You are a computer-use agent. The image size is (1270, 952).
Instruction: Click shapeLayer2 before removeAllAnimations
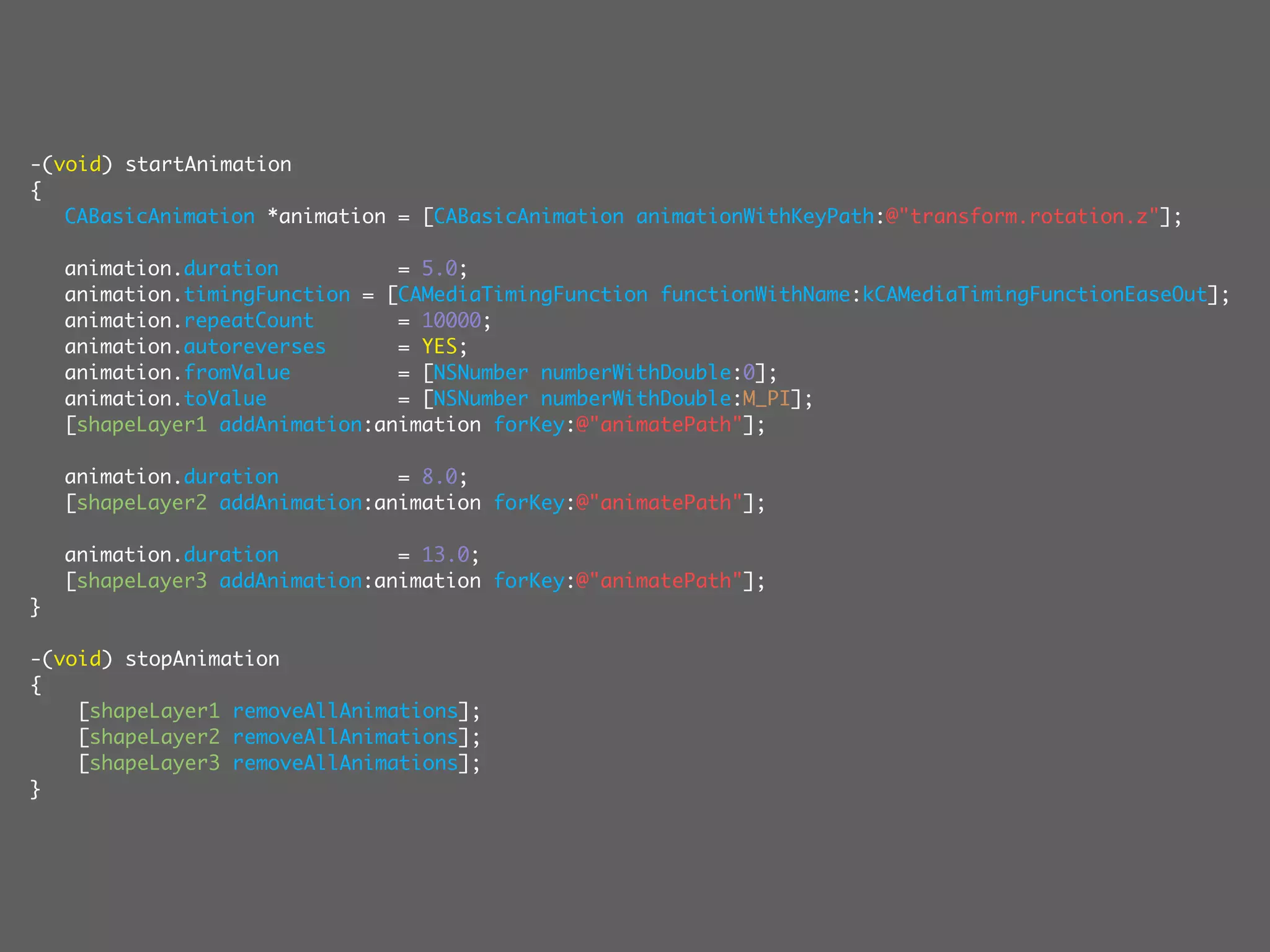click(x=154, y=738)
